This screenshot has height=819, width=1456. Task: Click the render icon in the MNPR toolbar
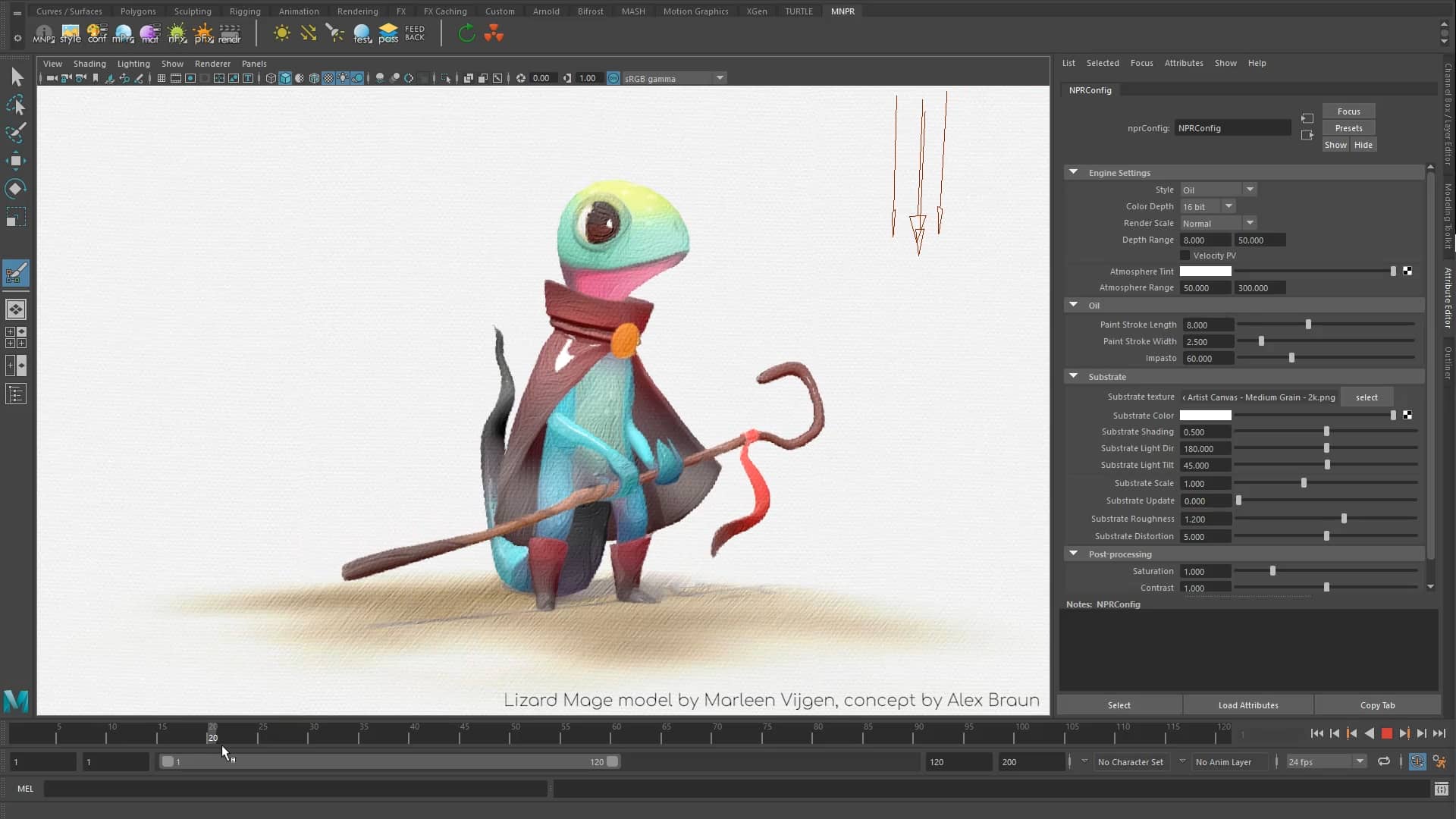pyautogui.click(x=229, y=33)
